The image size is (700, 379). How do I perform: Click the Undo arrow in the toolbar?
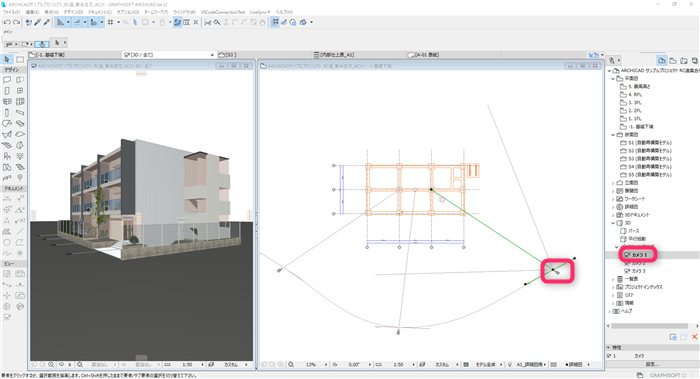pyautogui.click(x=7, y=22)
